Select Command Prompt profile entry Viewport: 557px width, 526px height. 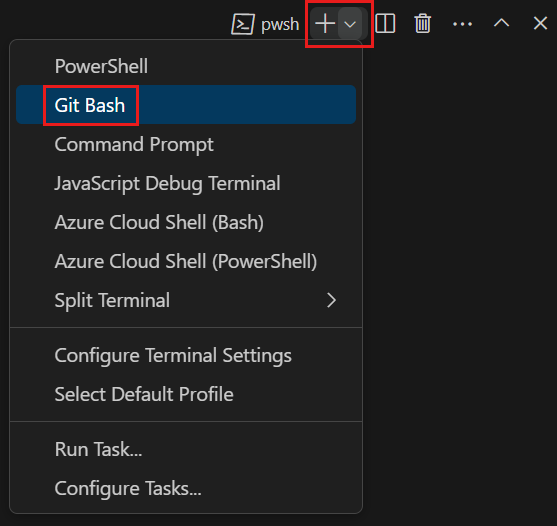pyautogui.click(x=186, y=144)
